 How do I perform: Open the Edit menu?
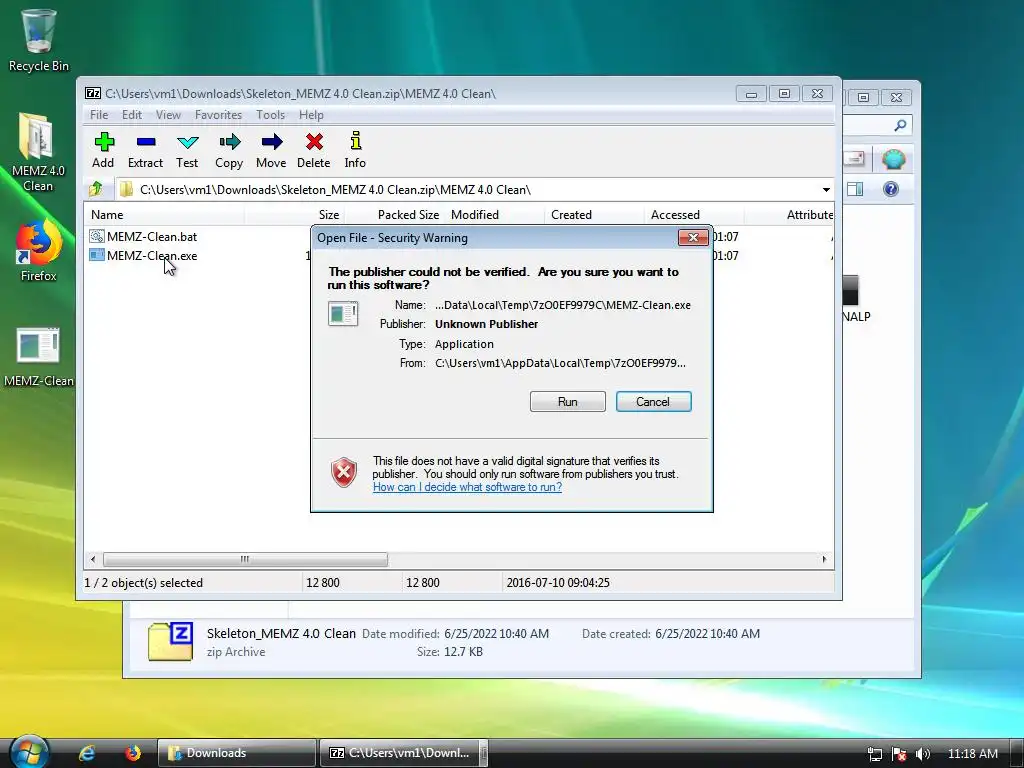click(x=131, y=115)
